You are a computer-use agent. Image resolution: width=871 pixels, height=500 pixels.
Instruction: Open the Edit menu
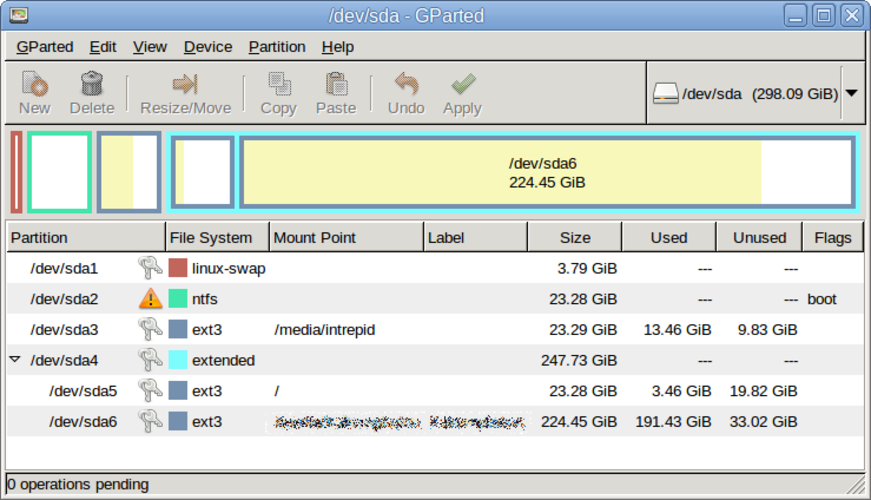[103, 47]
